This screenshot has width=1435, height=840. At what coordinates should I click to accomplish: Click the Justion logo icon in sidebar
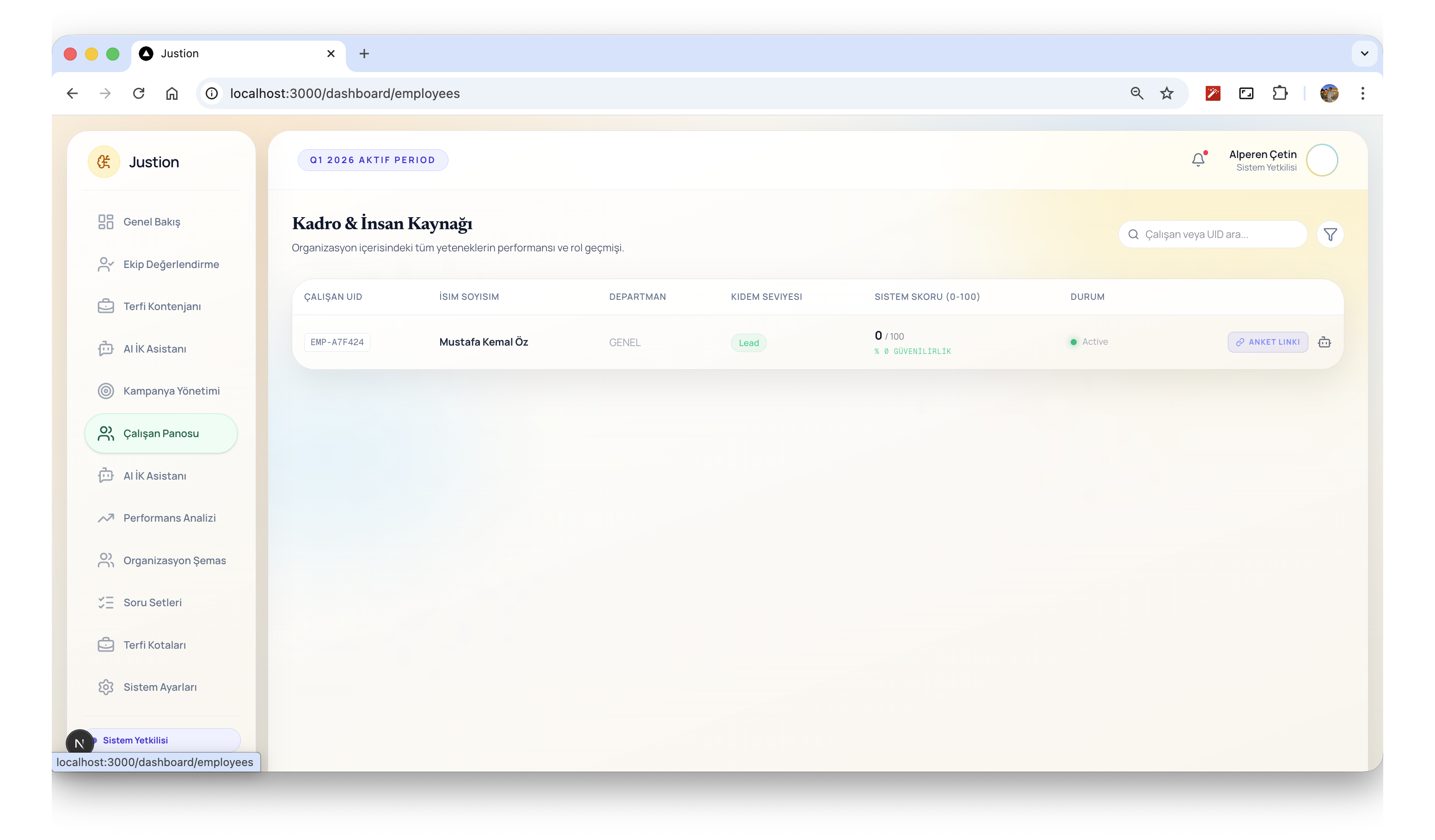[x=104, y=162]
